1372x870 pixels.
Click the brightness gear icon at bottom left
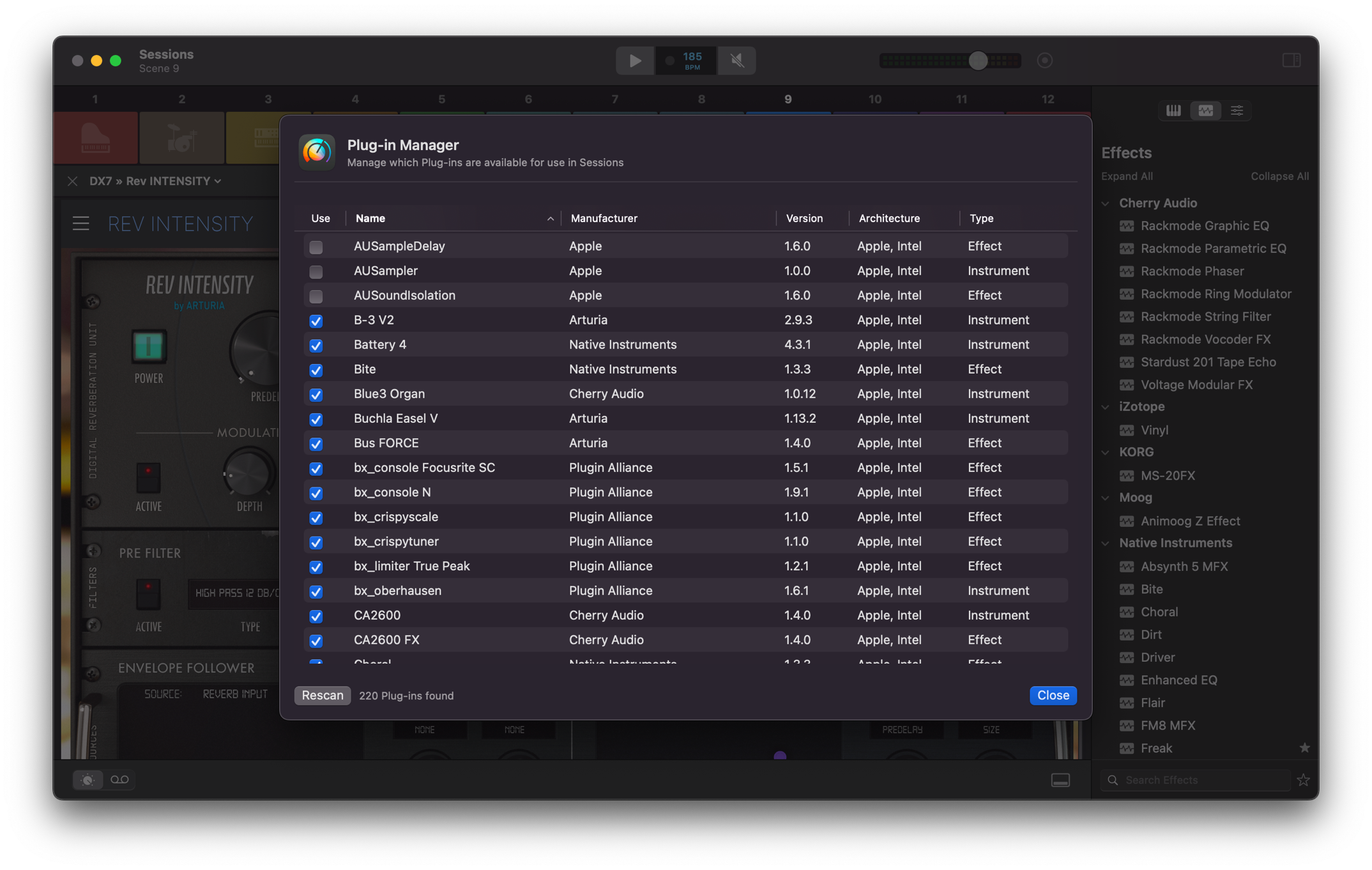88,780
